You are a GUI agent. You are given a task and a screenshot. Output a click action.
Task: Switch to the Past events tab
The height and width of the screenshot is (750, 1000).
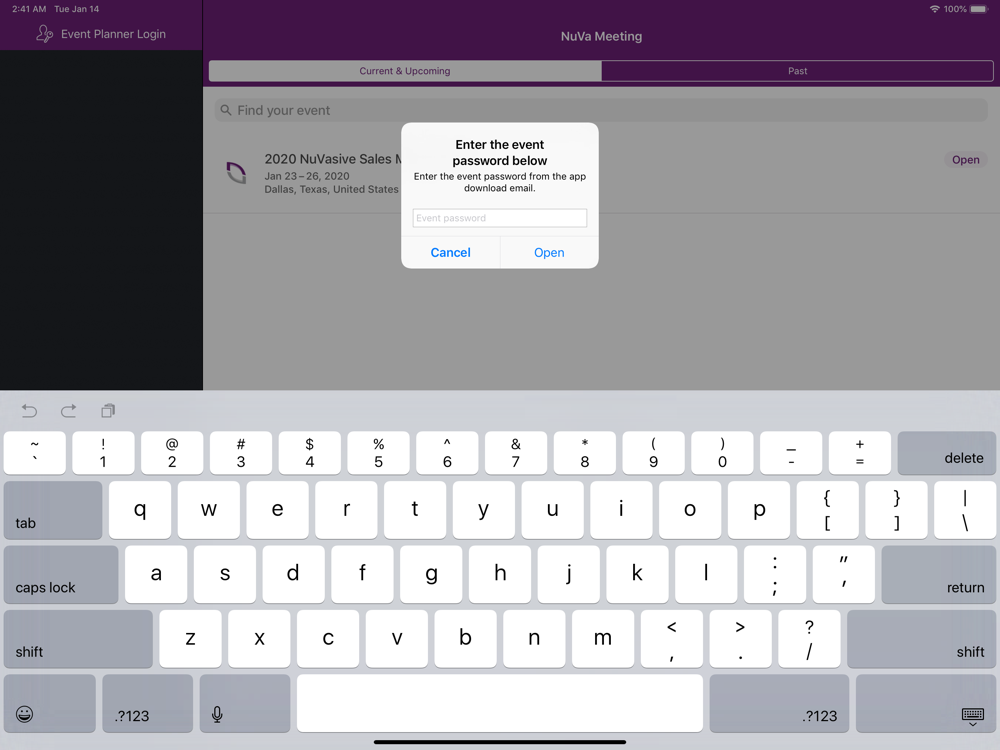pos(797,71)
